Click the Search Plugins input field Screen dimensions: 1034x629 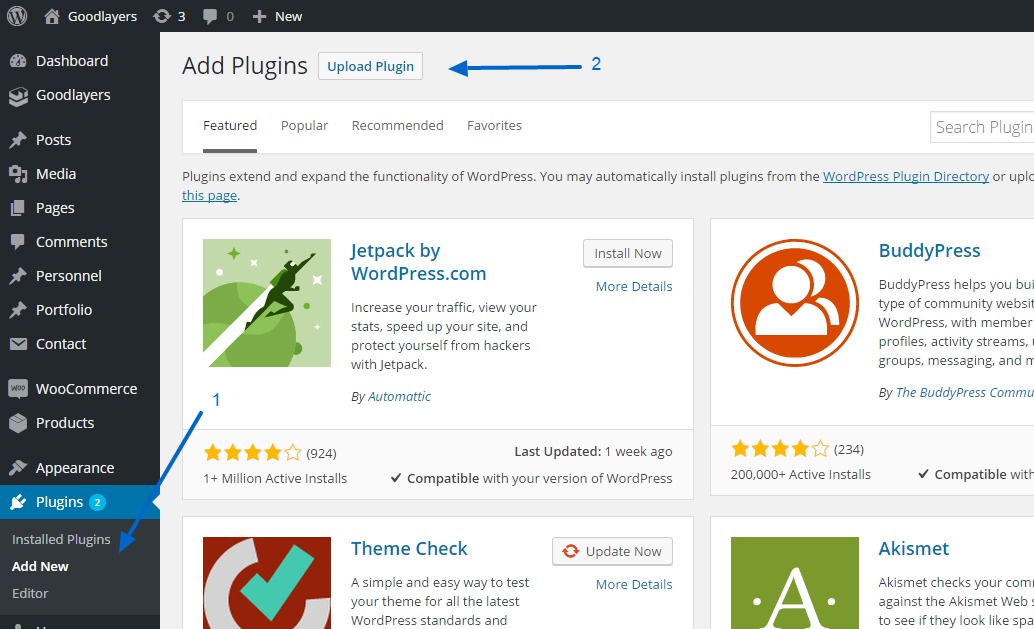click(x=982, y=127)
